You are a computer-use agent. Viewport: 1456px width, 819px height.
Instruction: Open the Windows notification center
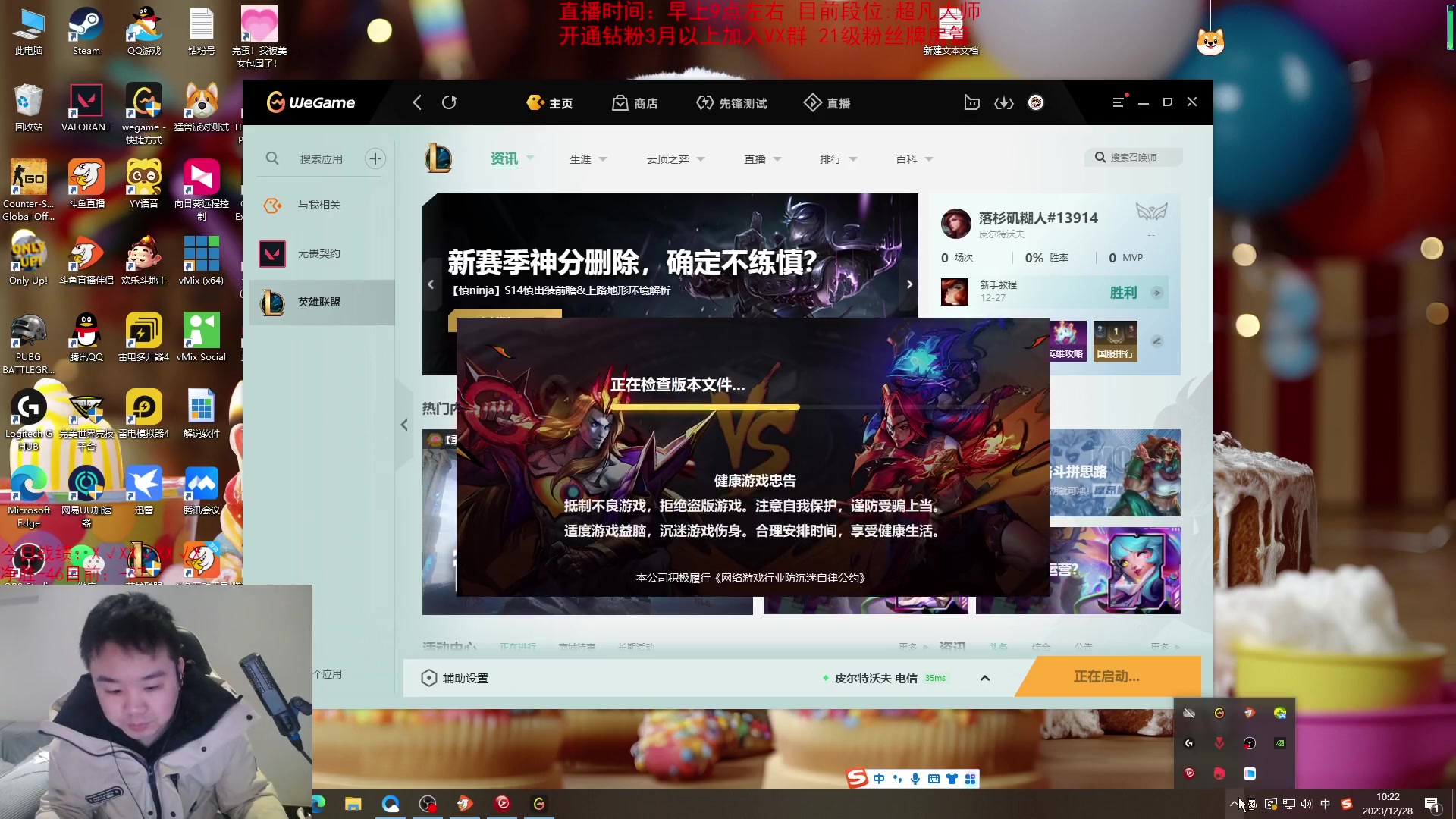click(x=1432, y=804)
